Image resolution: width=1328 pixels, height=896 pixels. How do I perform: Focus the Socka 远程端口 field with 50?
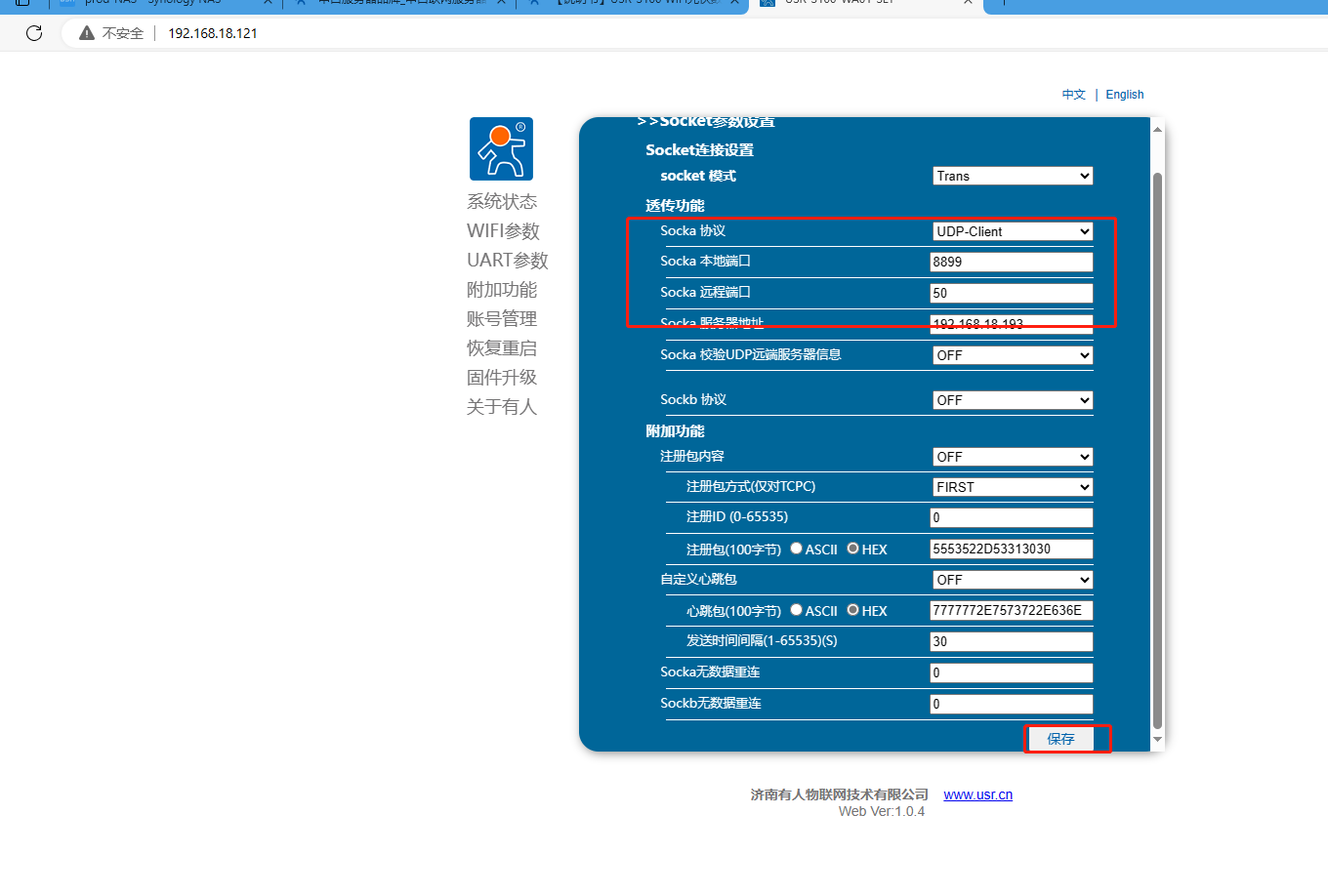pos(1012,293)
